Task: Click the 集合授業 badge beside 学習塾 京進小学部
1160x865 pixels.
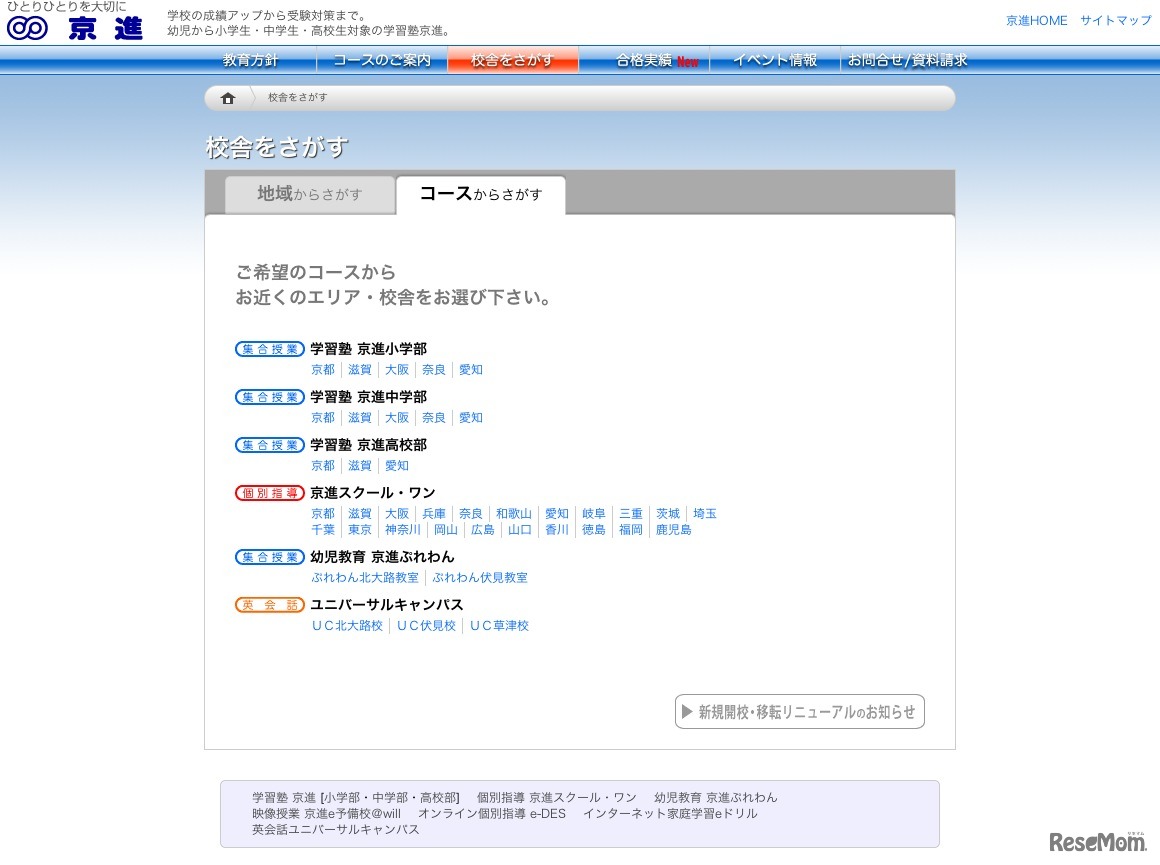Action: 269,349
